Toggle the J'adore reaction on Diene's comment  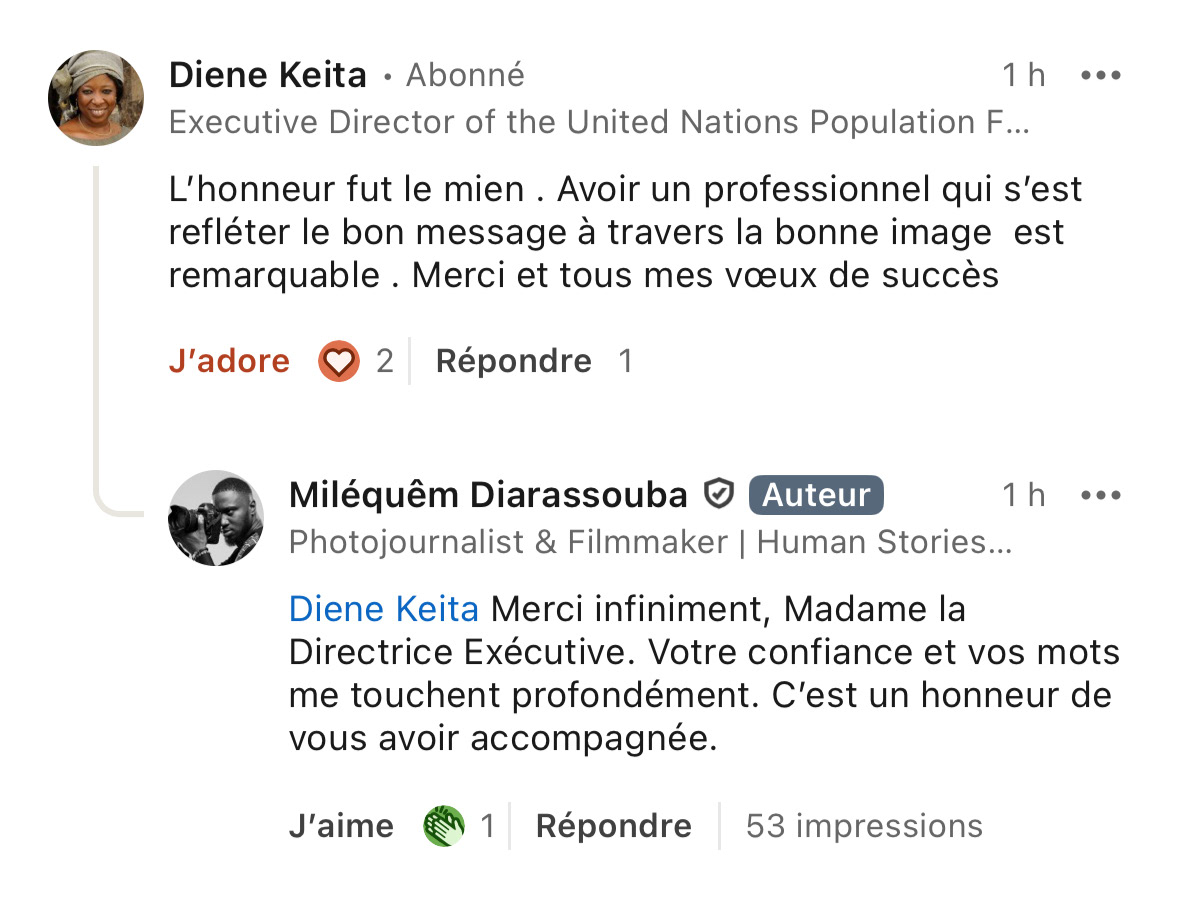tap(229, 361)
